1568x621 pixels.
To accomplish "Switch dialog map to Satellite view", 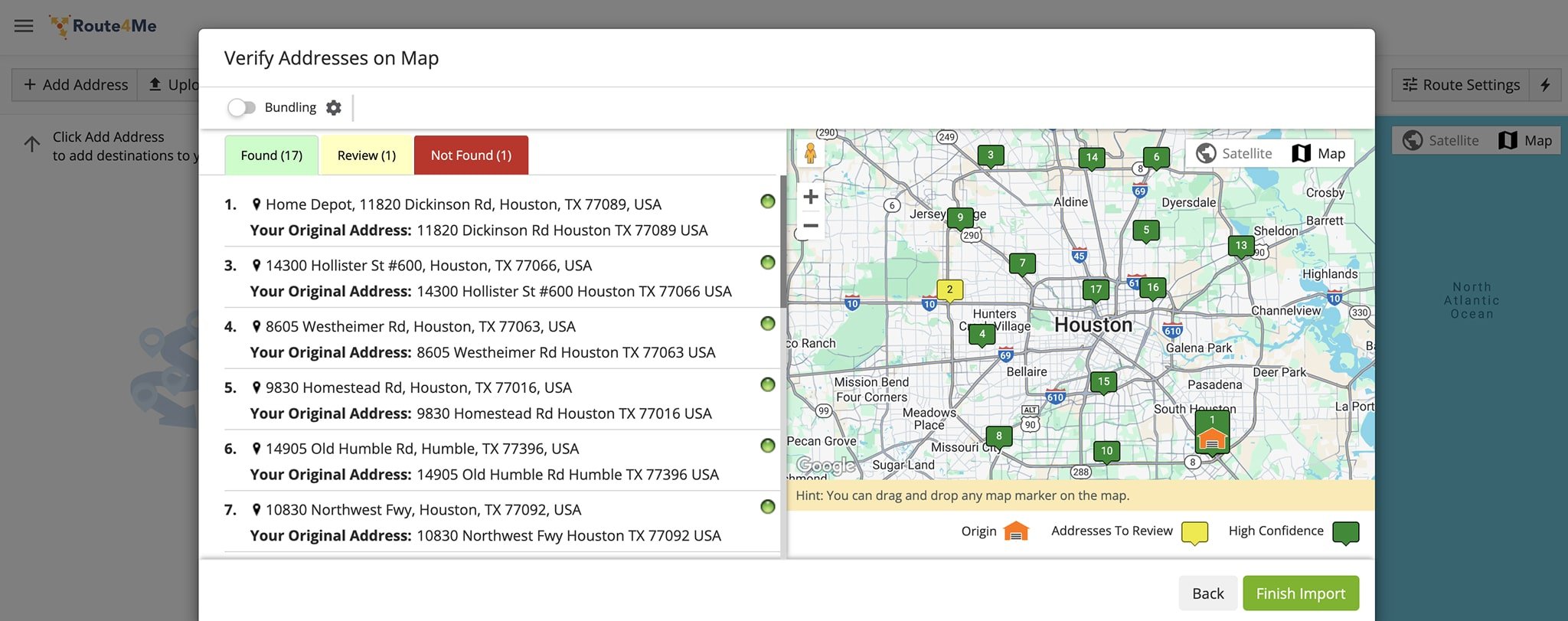I will click(1234, 154).
